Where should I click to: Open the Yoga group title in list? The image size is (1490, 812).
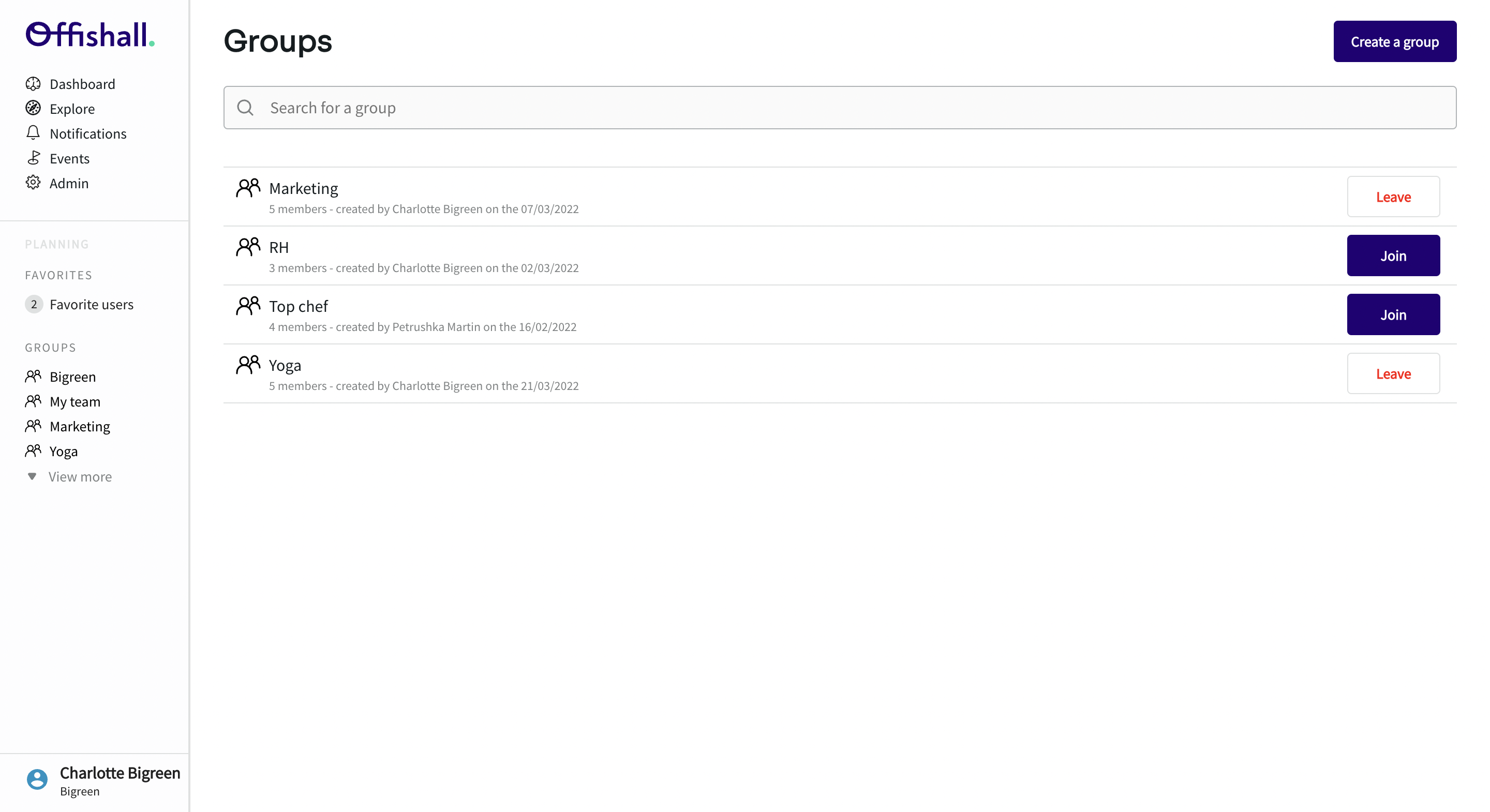(x=285, y=366)
